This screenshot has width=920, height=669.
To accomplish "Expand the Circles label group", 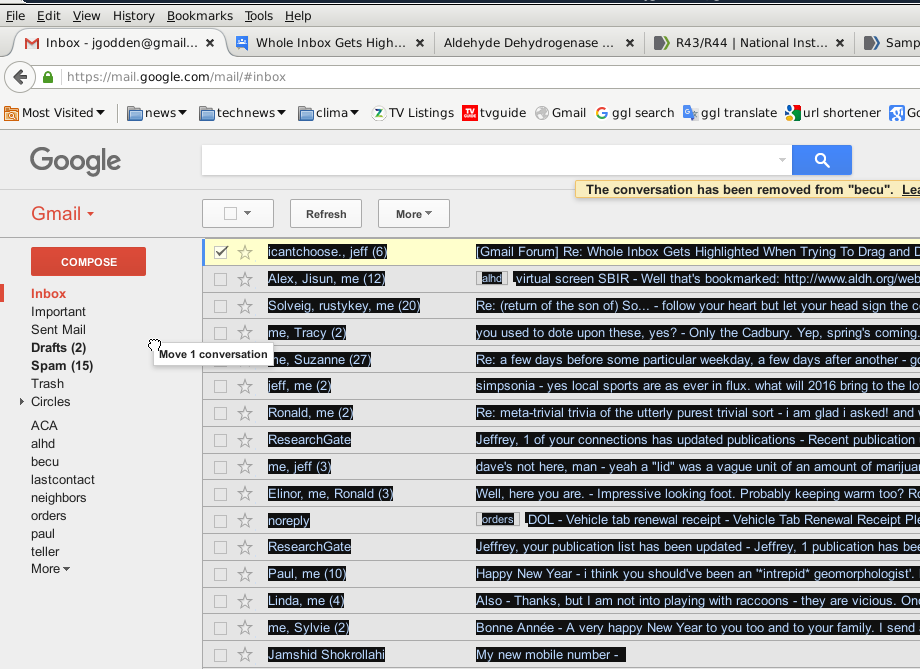I will [x=22, y=401].
